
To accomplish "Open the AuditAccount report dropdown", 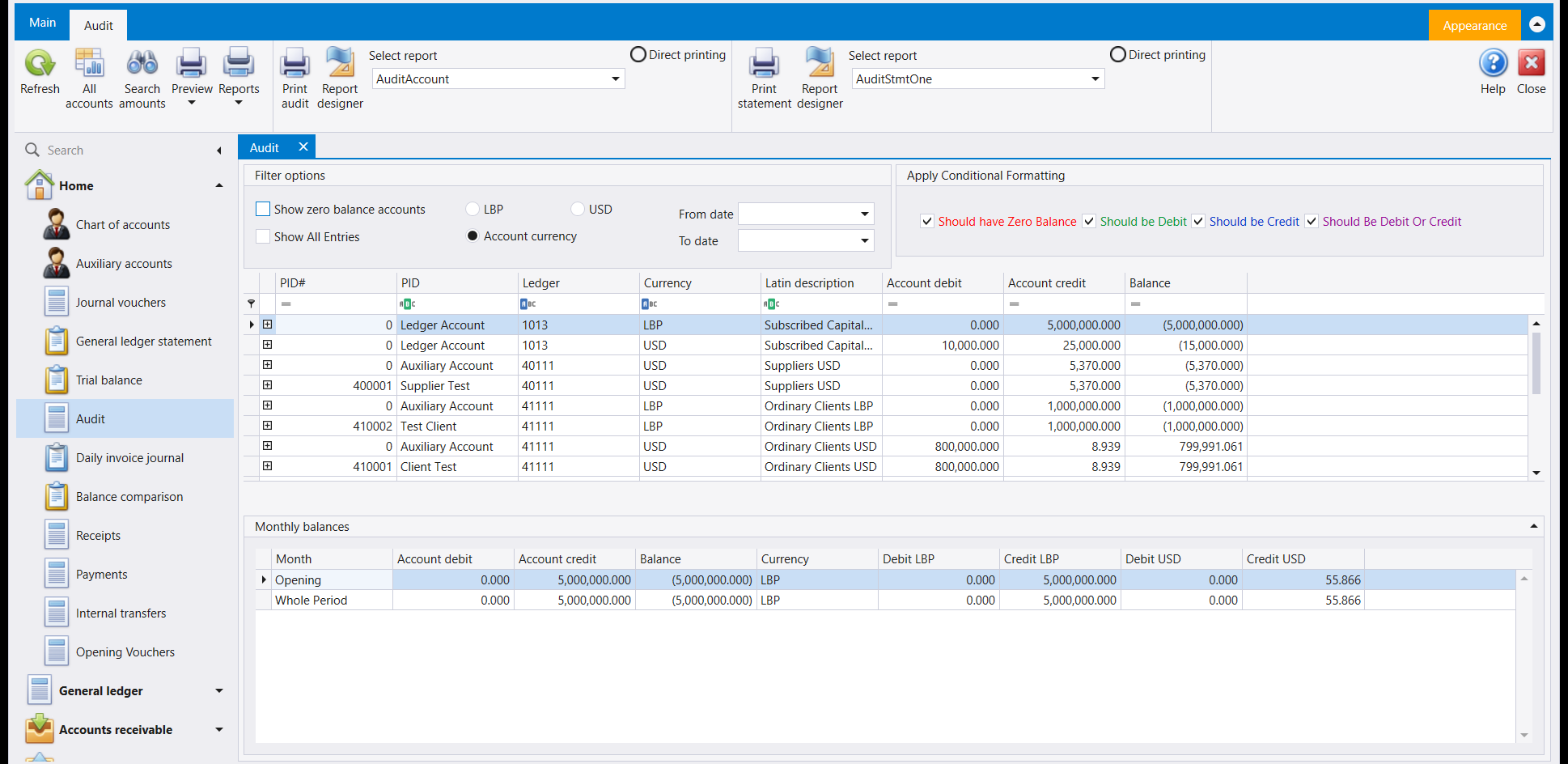I will [616, 79].
